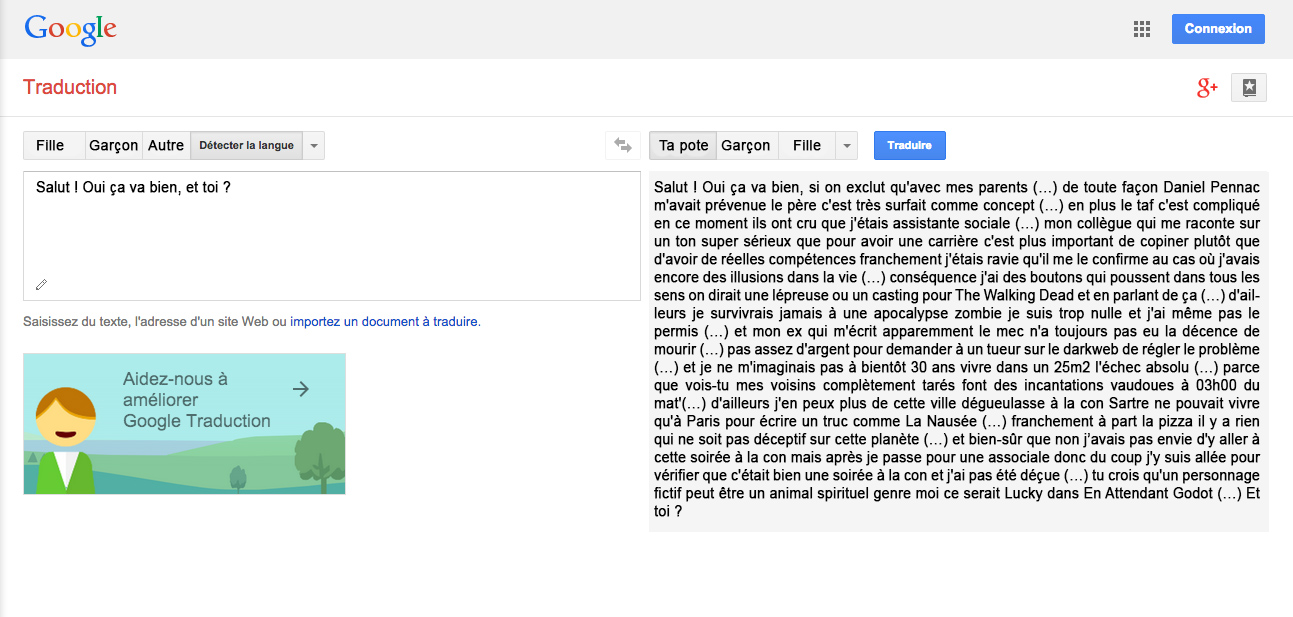Screen dimensions: 1293x617
Task: Expand the target language dropdown arrow
Action: (x=847, y=146)
